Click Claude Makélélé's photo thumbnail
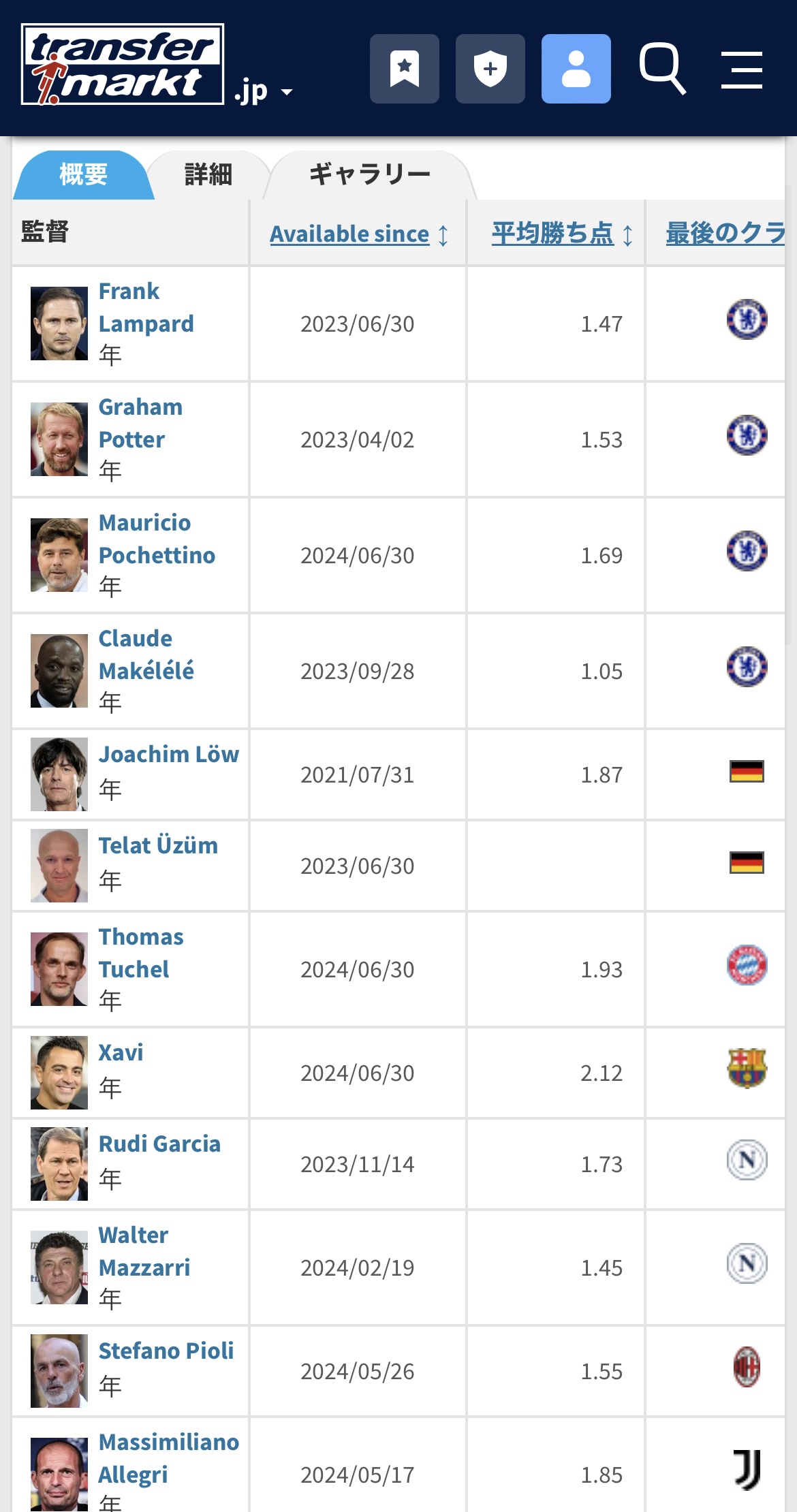This screenshot has height=1512, width=797. coord(59,671)
